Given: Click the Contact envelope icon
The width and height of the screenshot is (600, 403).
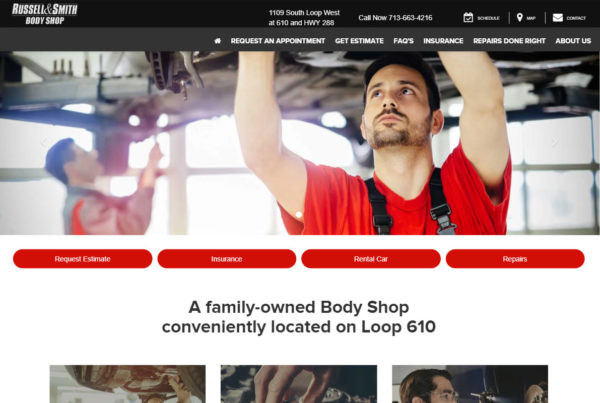Looking at the screenshot, I should pyautogui.click(x=558, y=18).
